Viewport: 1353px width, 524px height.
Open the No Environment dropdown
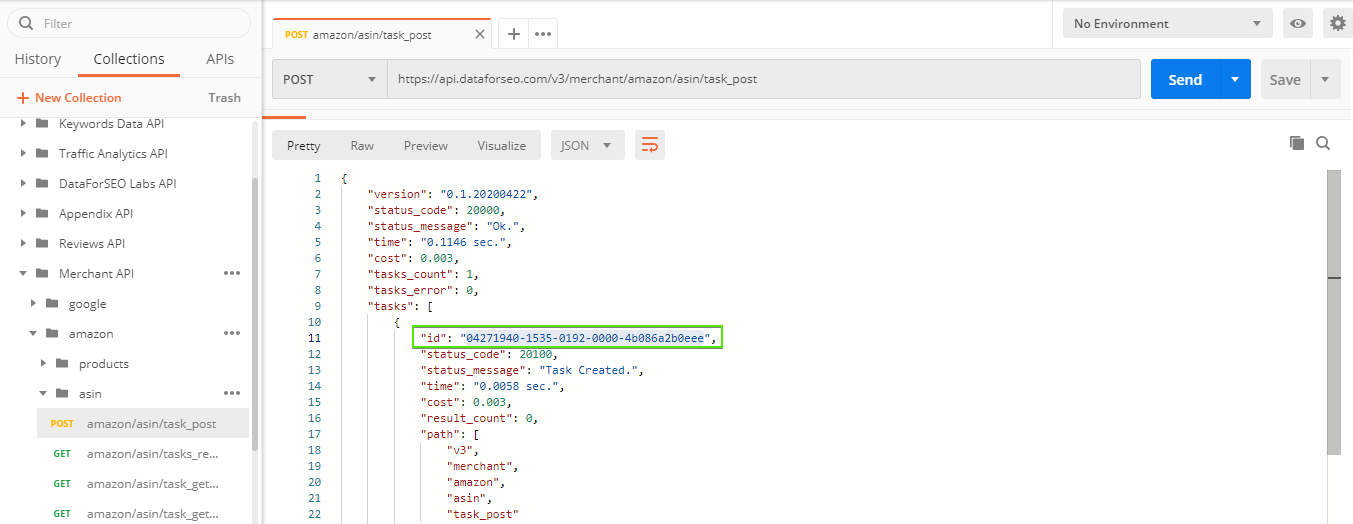pos(1168,23)
